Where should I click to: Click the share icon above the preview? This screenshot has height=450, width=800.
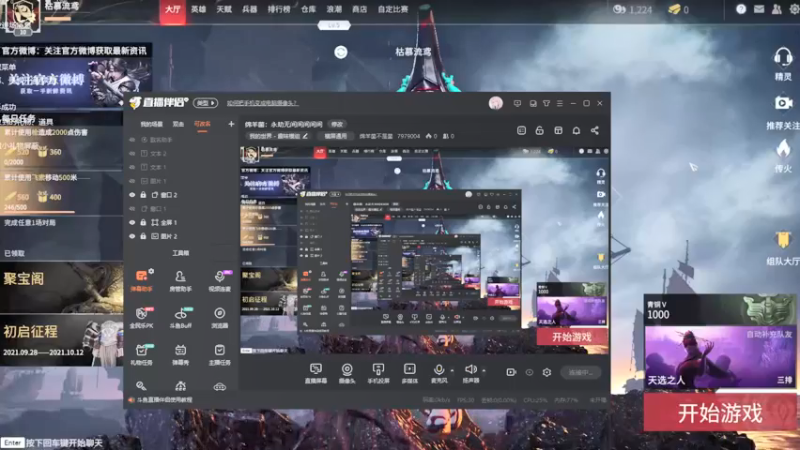(594, 131)
